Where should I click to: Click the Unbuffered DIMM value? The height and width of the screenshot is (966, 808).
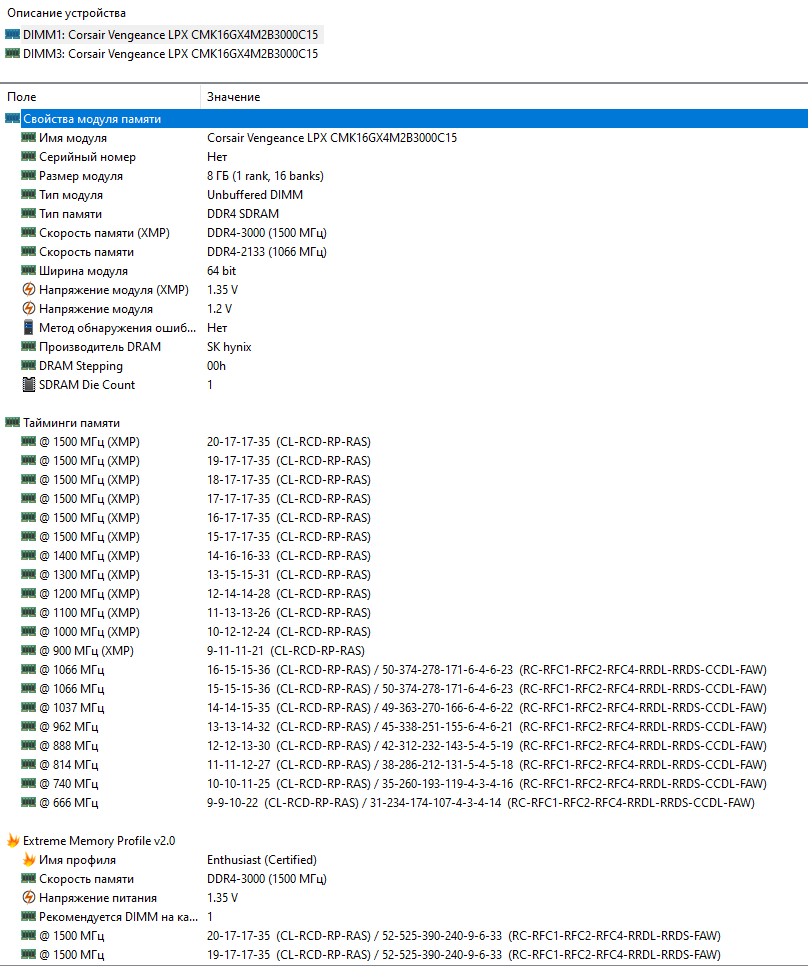[x=255, y=195]
